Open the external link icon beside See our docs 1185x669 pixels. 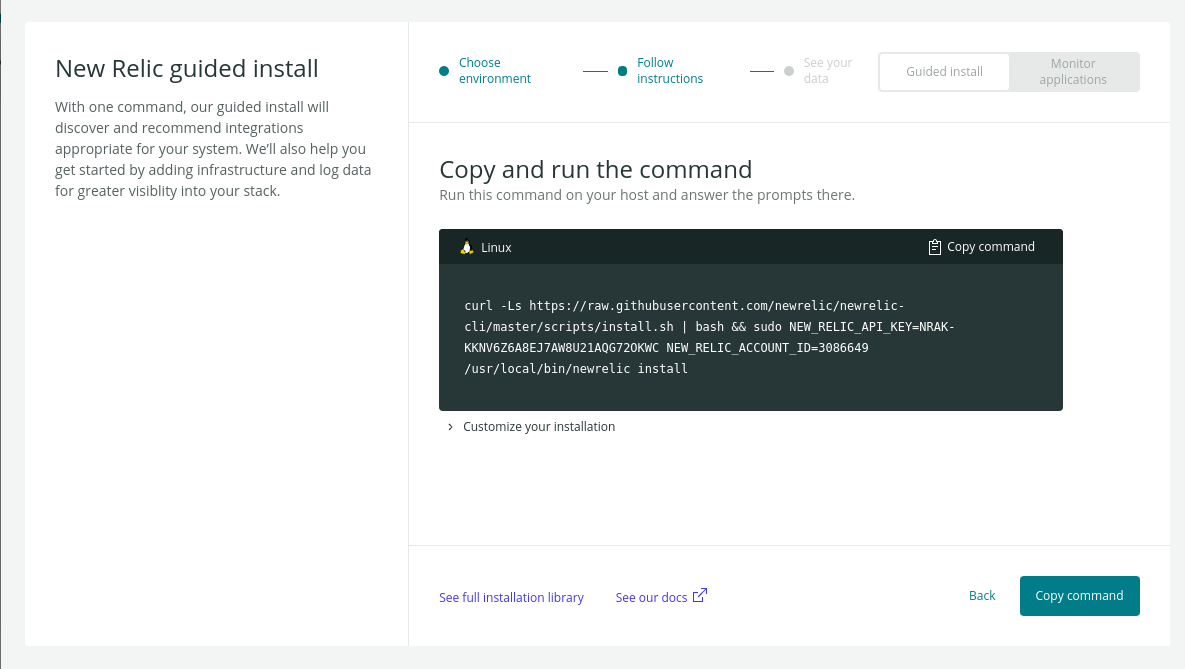point(700,596)
